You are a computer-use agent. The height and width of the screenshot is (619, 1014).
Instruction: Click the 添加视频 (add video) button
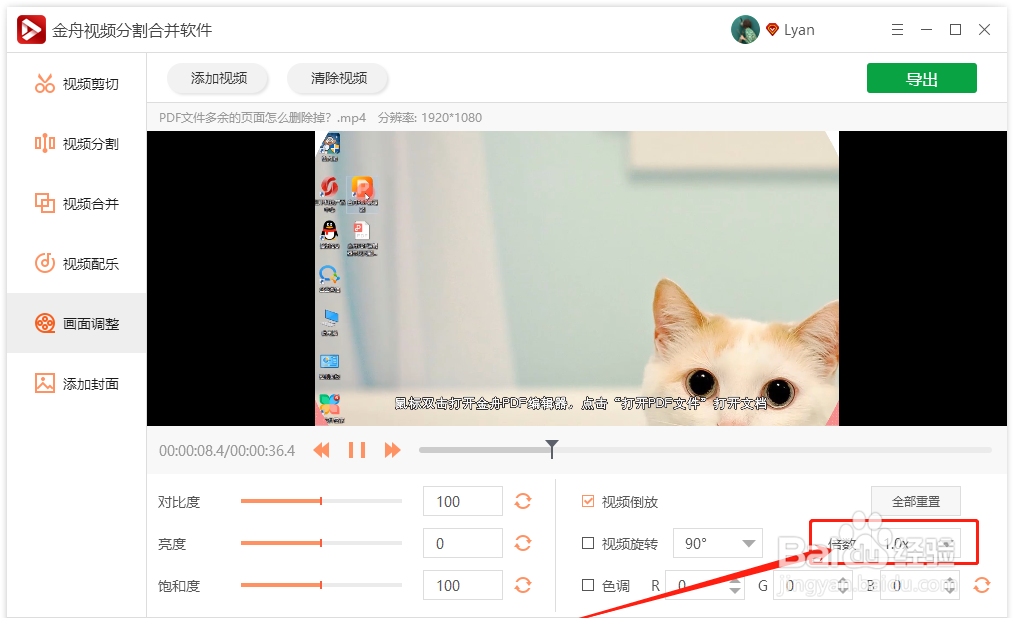pos(219,78)
